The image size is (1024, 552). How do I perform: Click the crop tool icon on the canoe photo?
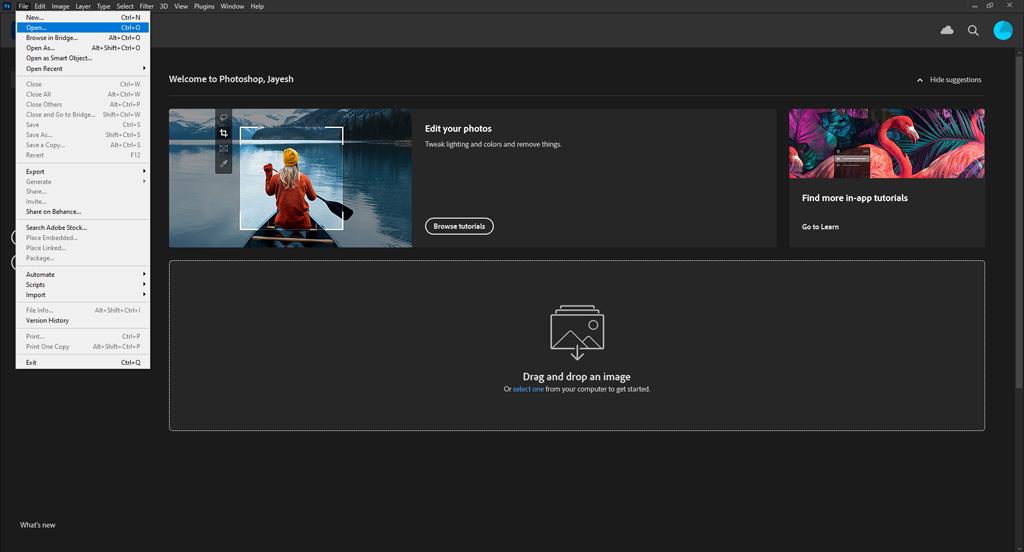tap(223, 133)
